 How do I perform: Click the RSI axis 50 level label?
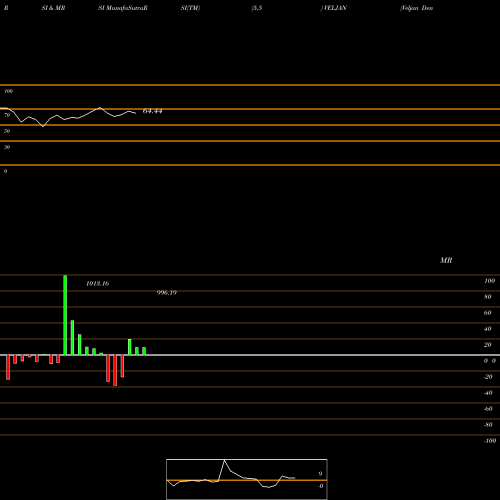point(7,131)
